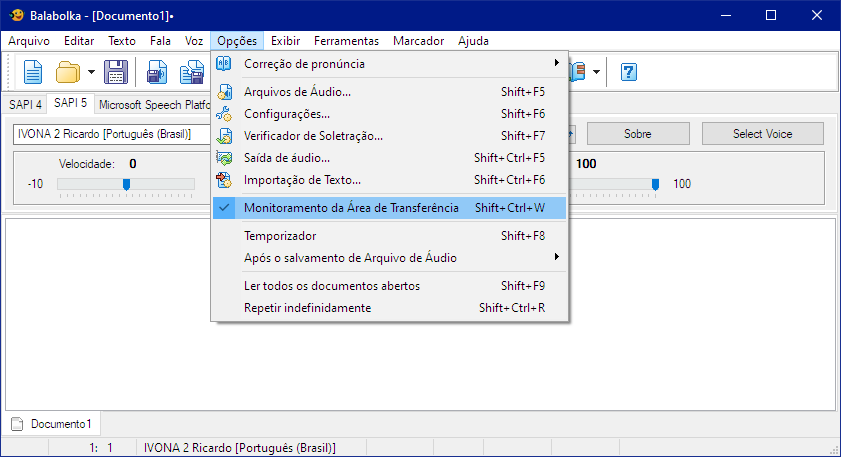Click the blue Help question mark icon
Viewport: 841px width, 457px height.
pos(629,72)
